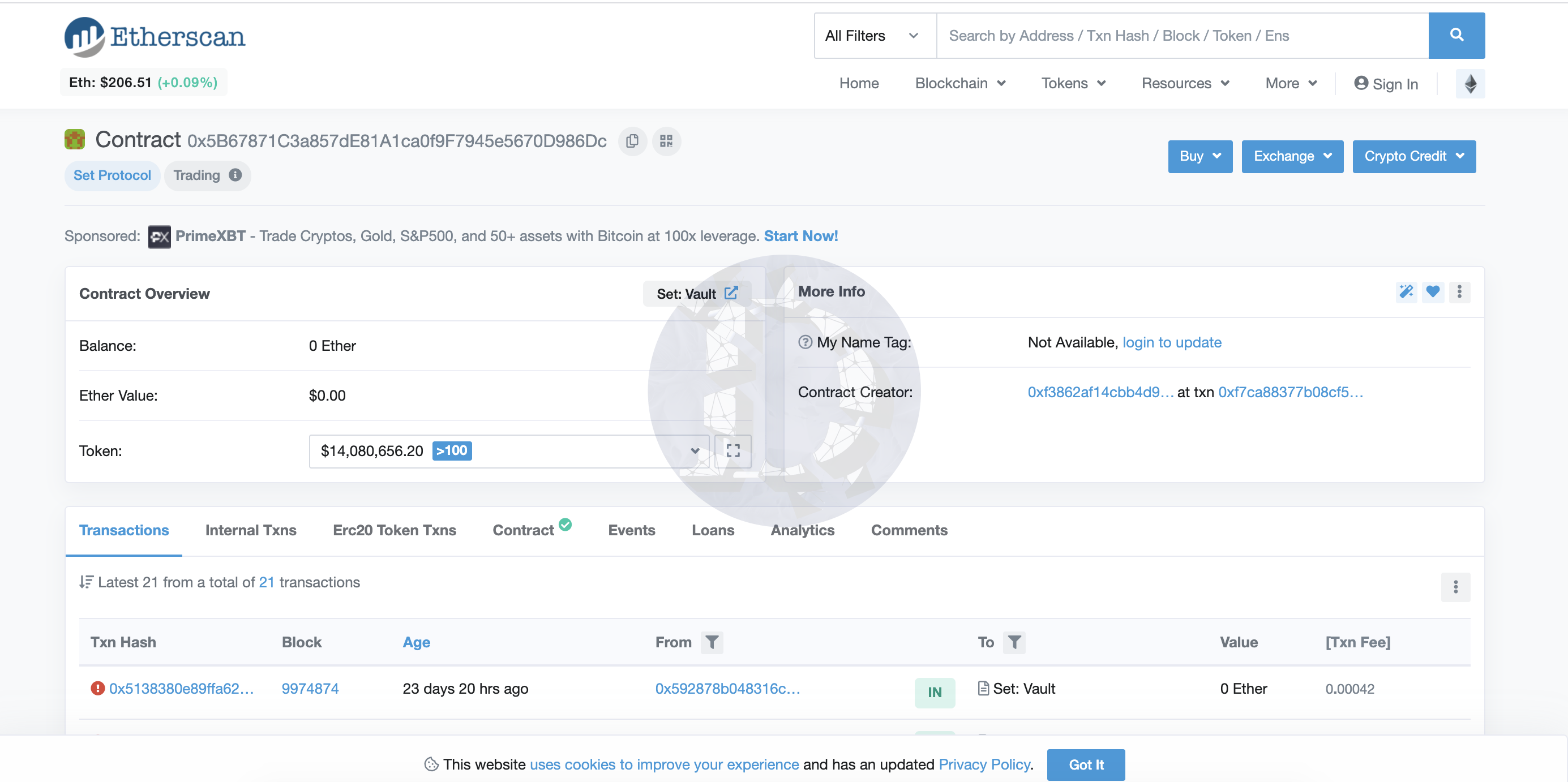Click the blue search magnifier button
Viewport: 1568px width, 782px height.
coord(1456,35)
